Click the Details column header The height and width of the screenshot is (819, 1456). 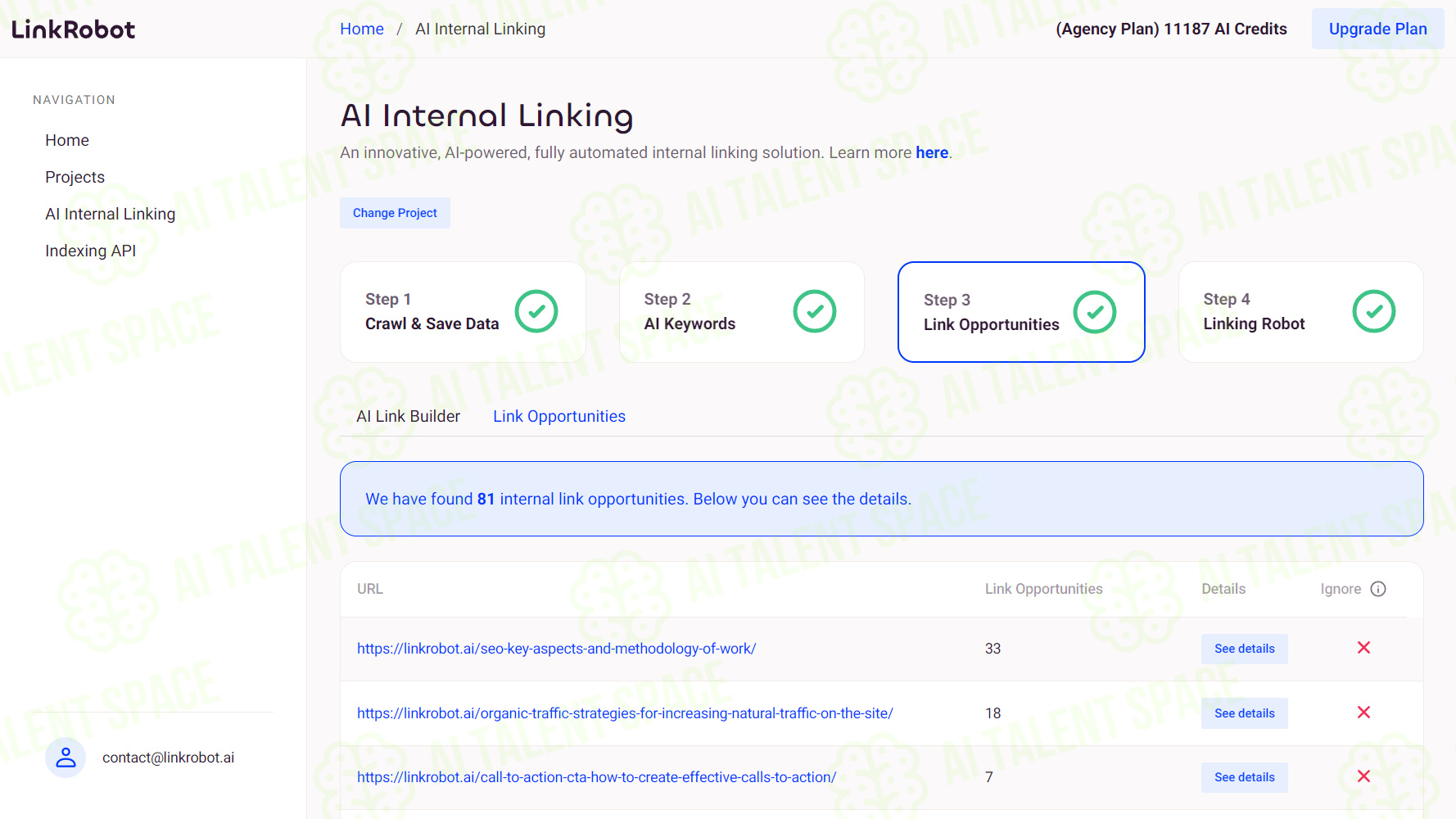tap(1223, 589)
